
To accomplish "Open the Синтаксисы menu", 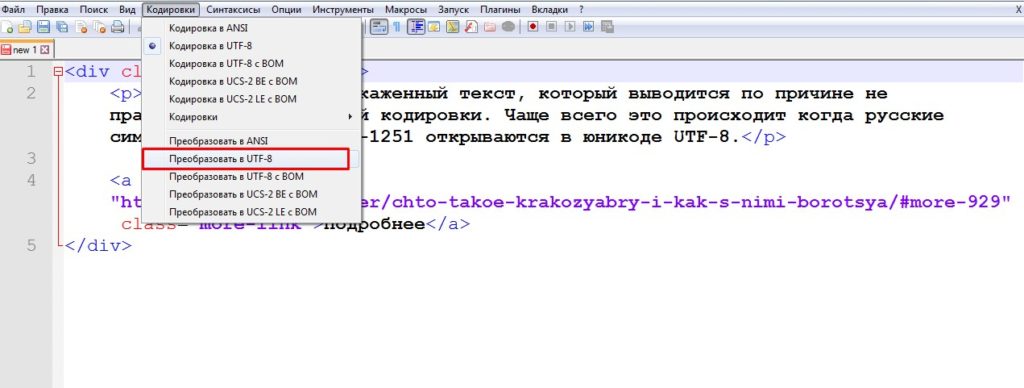I will point(232,10).
